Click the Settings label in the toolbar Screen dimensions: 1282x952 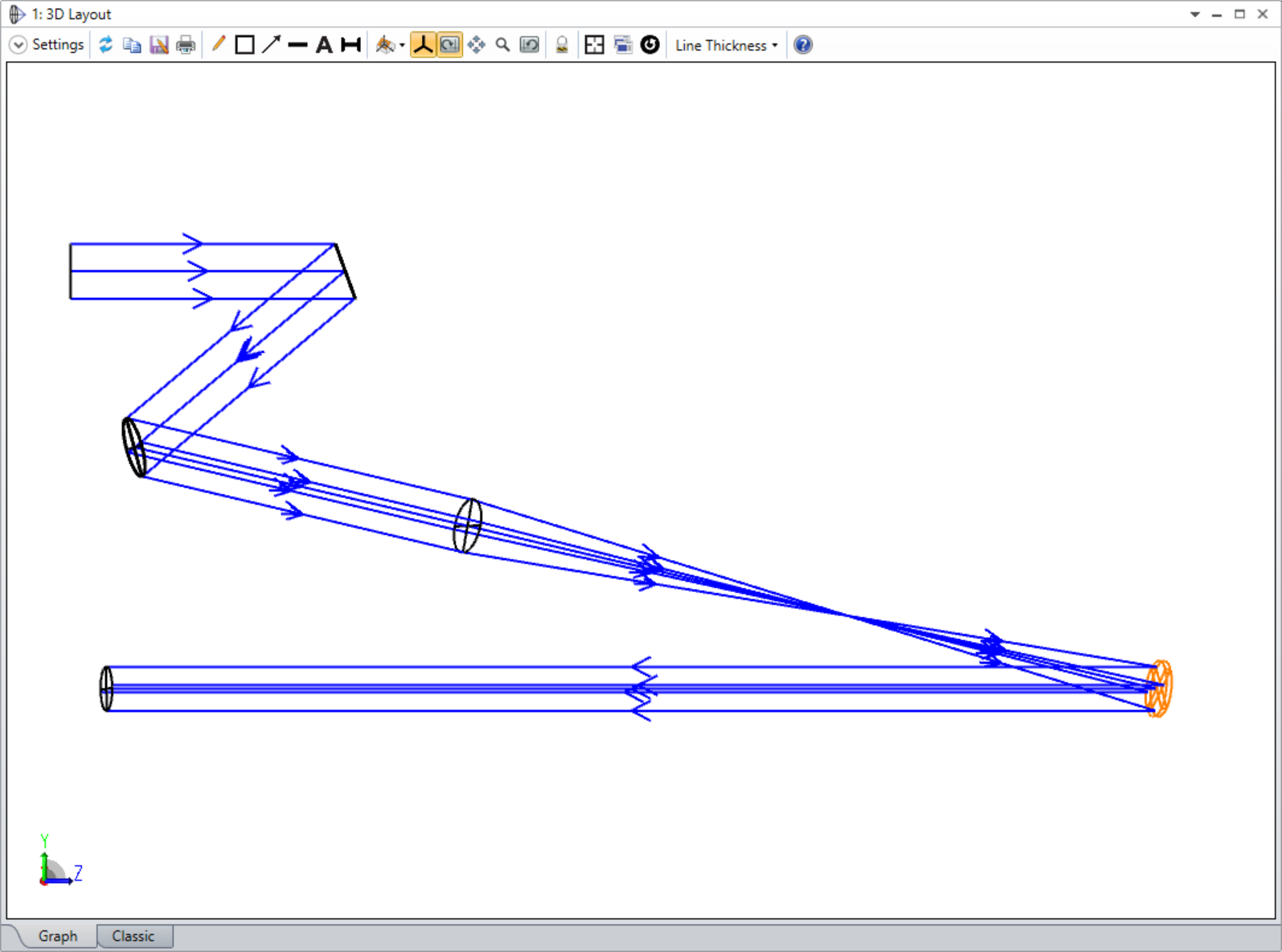click(58, 45)
